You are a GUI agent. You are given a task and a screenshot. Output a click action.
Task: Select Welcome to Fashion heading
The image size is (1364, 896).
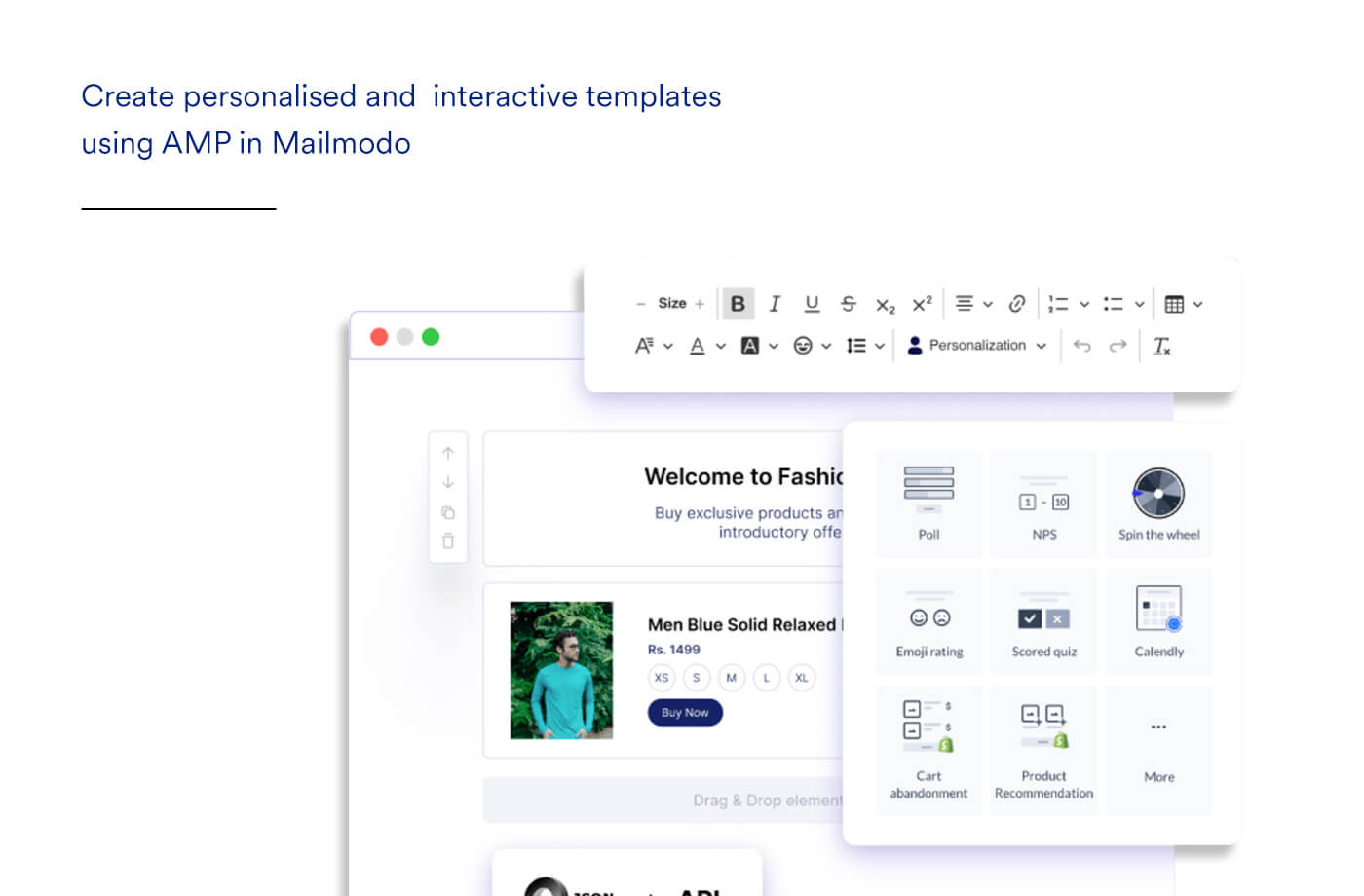pos(743,476)
